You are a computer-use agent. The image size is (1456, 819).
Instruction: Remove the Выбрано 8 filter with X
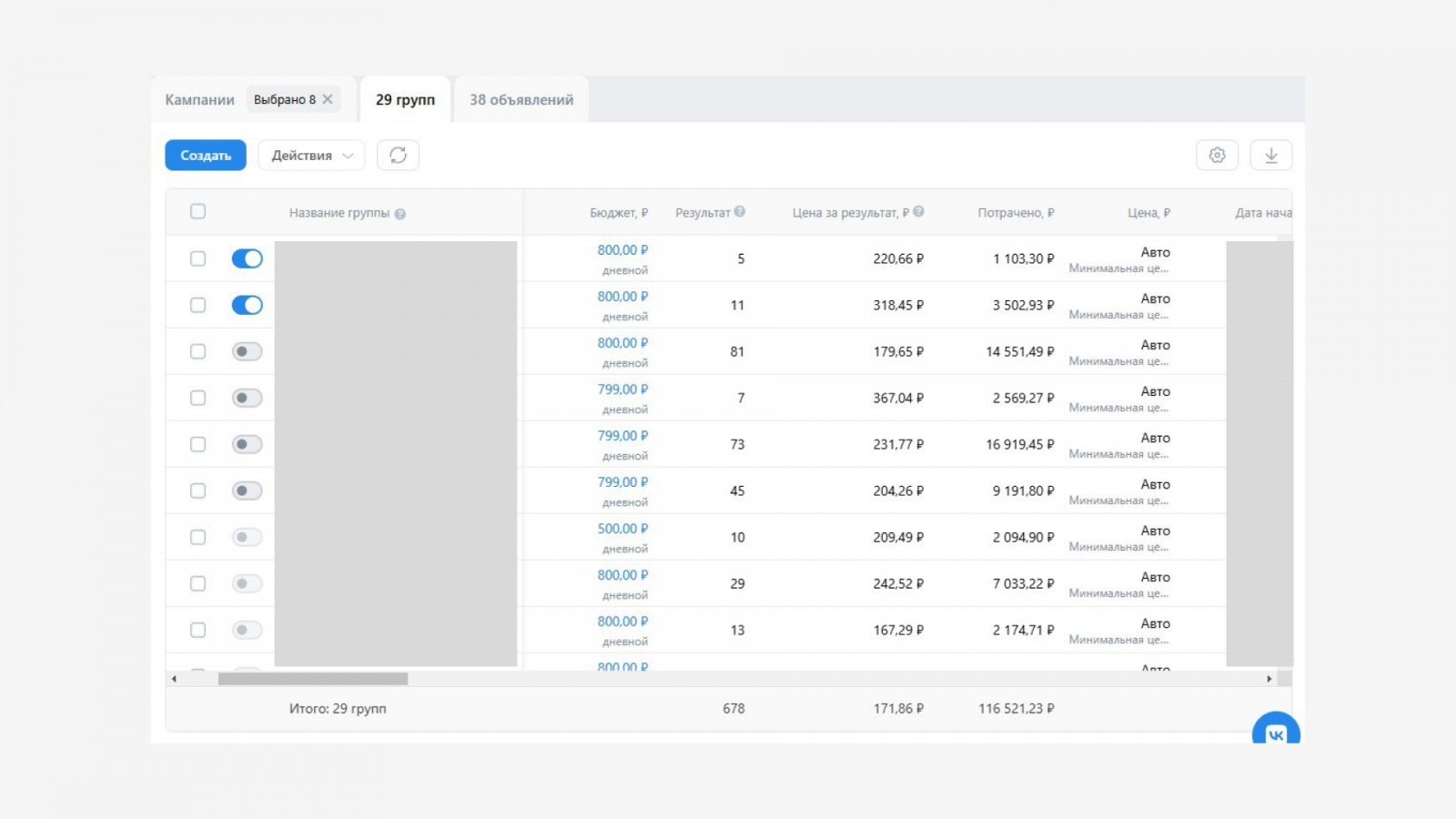pyautogui.click(x=328, y=99)
